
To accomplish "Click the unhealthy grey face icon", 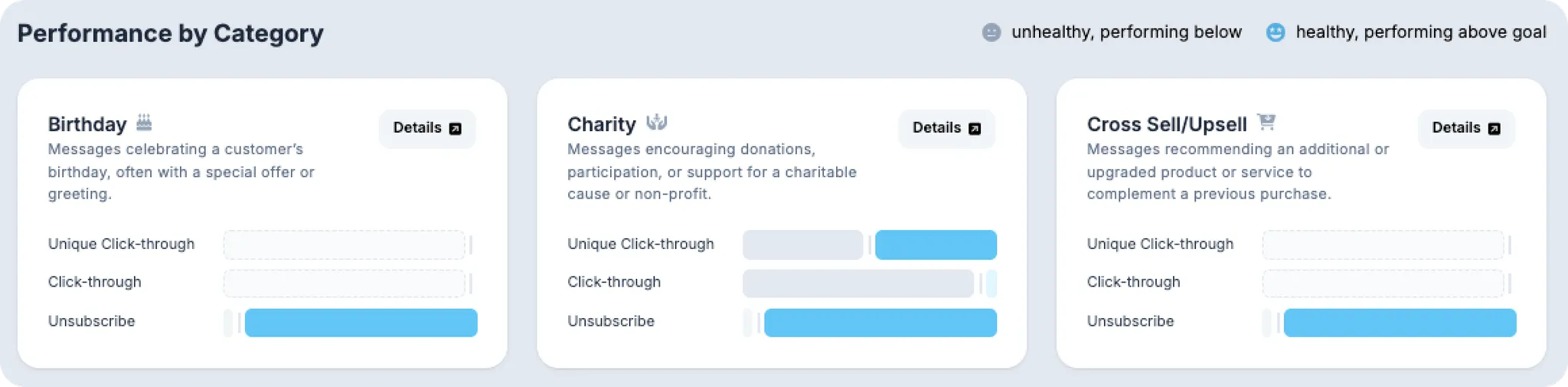I will [991, 32].
